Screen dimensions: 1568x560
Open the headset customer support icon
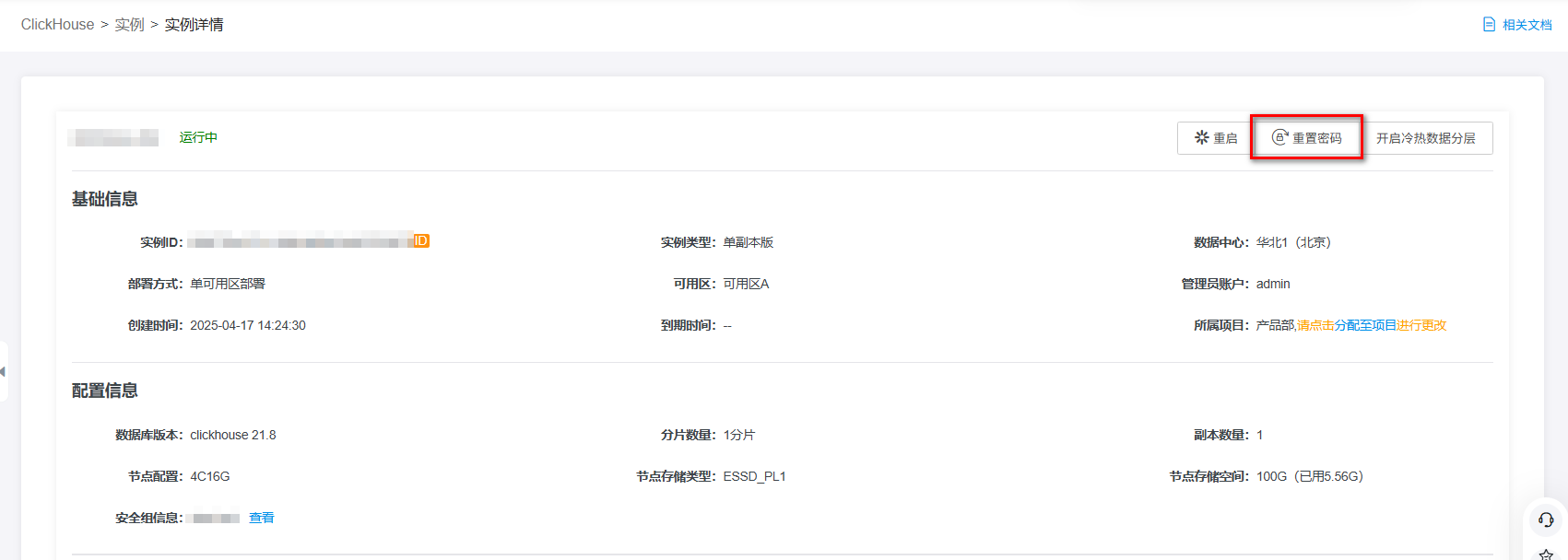pyautogui.click(x=1546, y=519)
